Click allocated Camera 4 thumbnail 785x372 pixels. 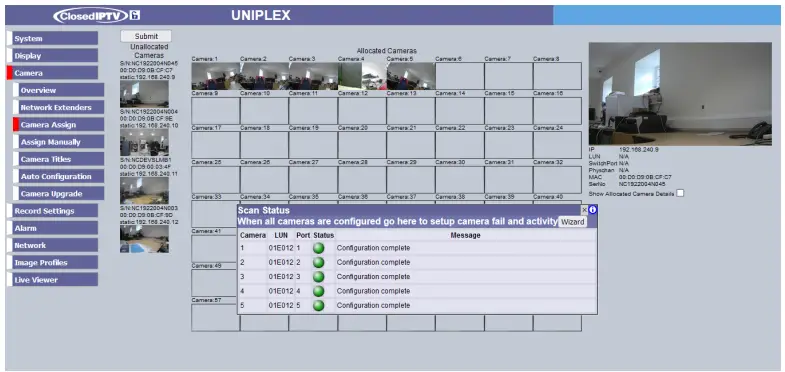(x=362, y=76)
